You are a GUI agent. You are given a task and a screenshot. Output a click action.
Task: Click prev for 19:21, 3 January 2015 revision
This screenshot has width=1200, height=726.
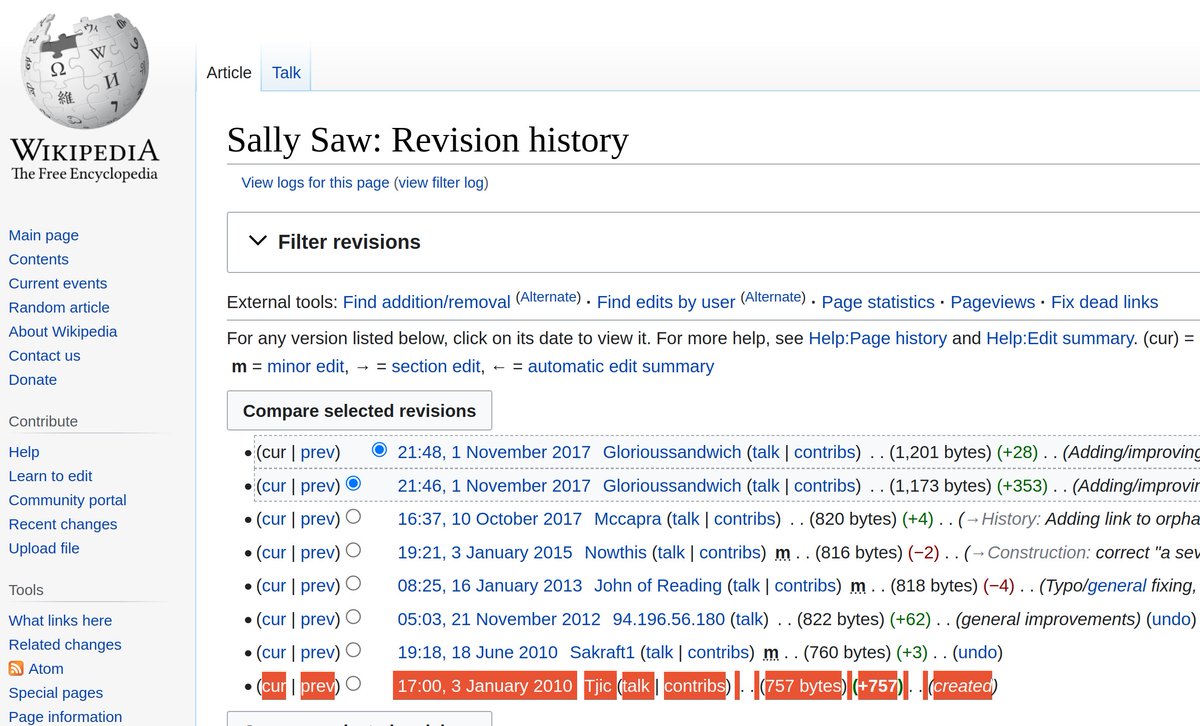tap(318, 552)
